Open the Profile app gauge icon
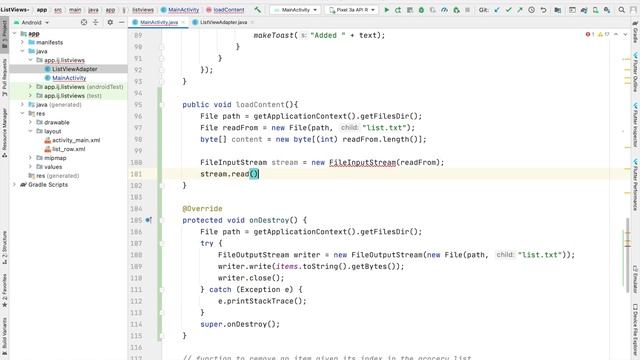This screenshot has height=360, width=640. coord(444,10)
